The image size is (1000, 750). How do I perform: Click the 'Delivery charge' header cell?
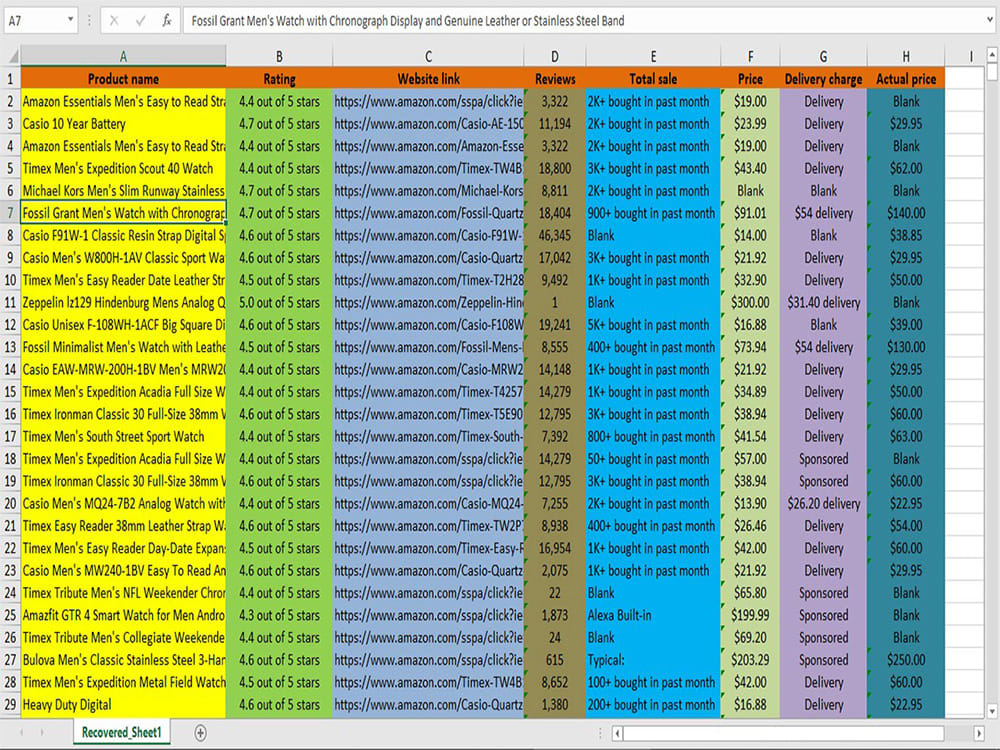click(823, 79)
